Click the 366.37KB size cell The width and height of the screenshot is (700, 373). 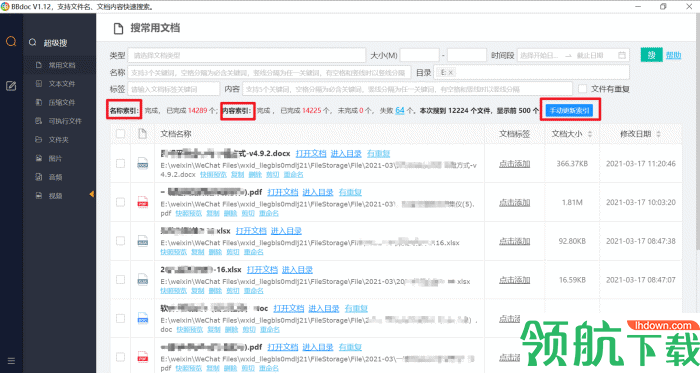pos(572,164)
